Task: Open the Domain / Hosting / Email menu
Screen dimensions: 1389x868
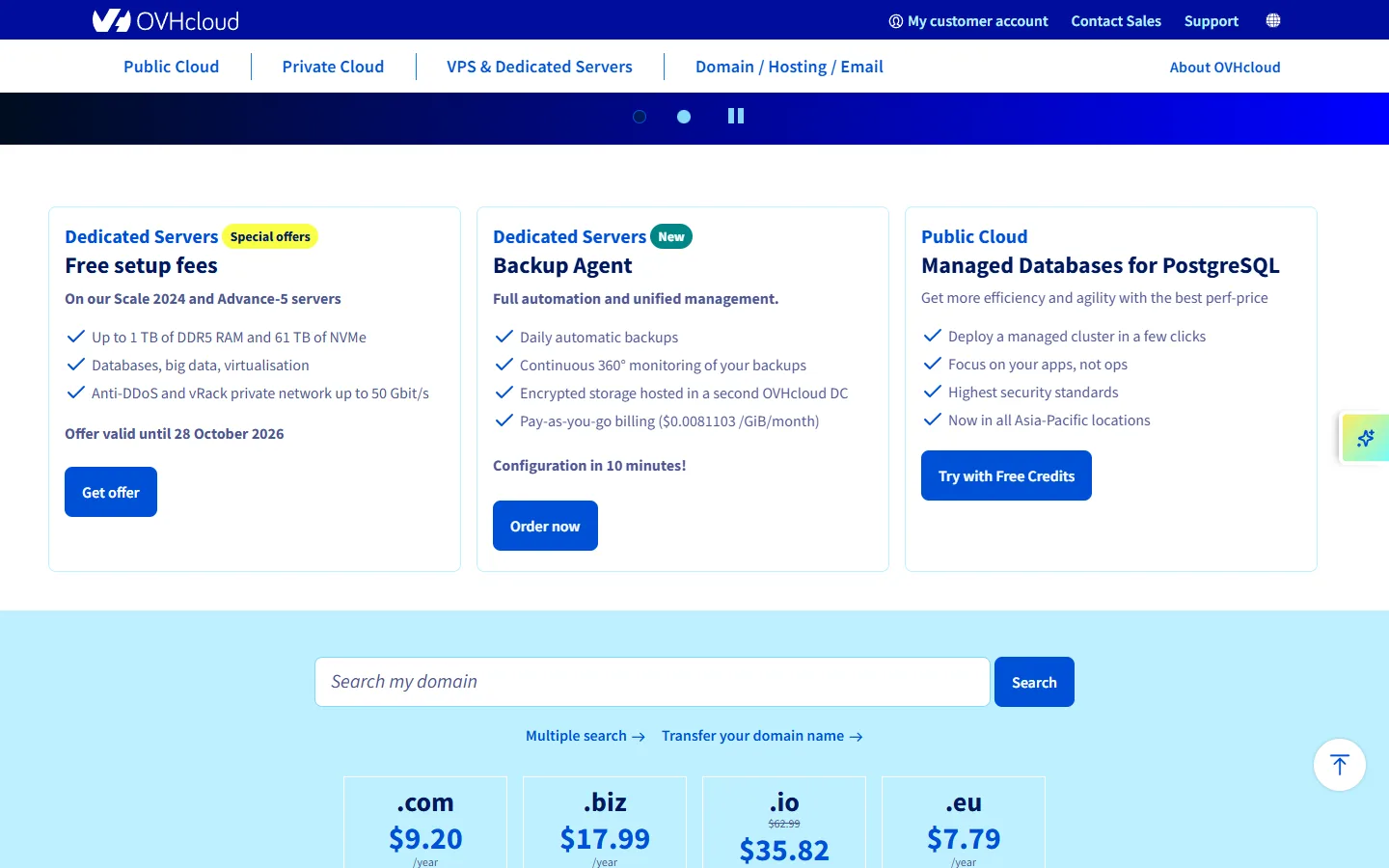Action: 789,67
